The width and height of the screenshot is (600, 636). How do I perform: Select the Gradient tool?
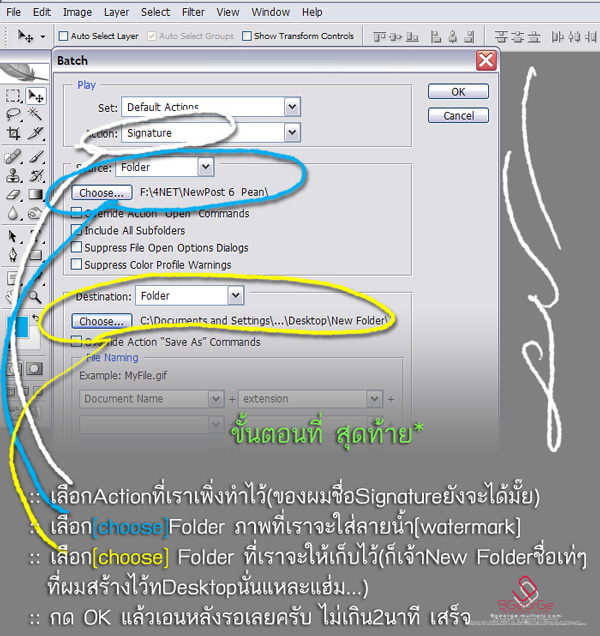(36, 194)
